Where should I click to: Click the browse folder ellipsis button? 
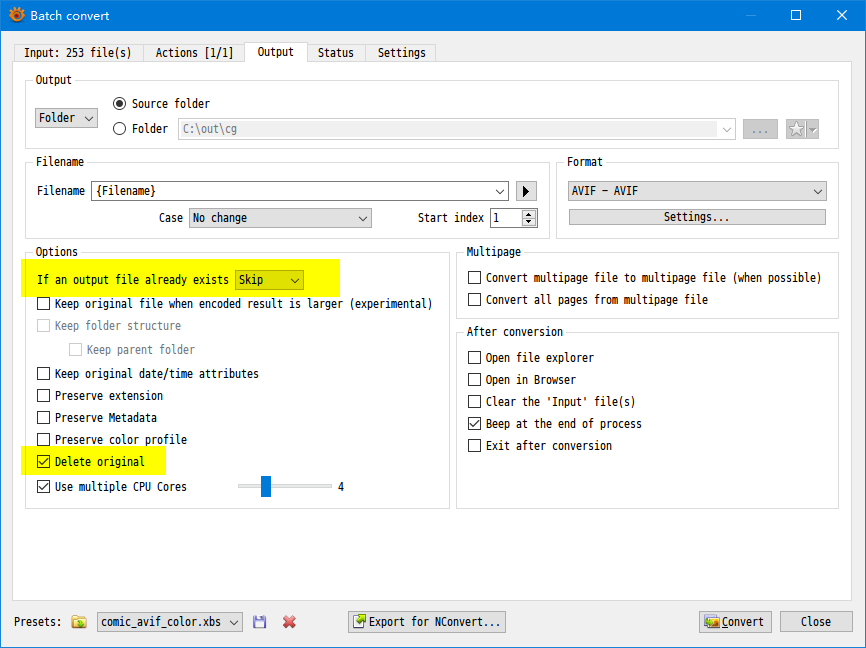[760, 129]
